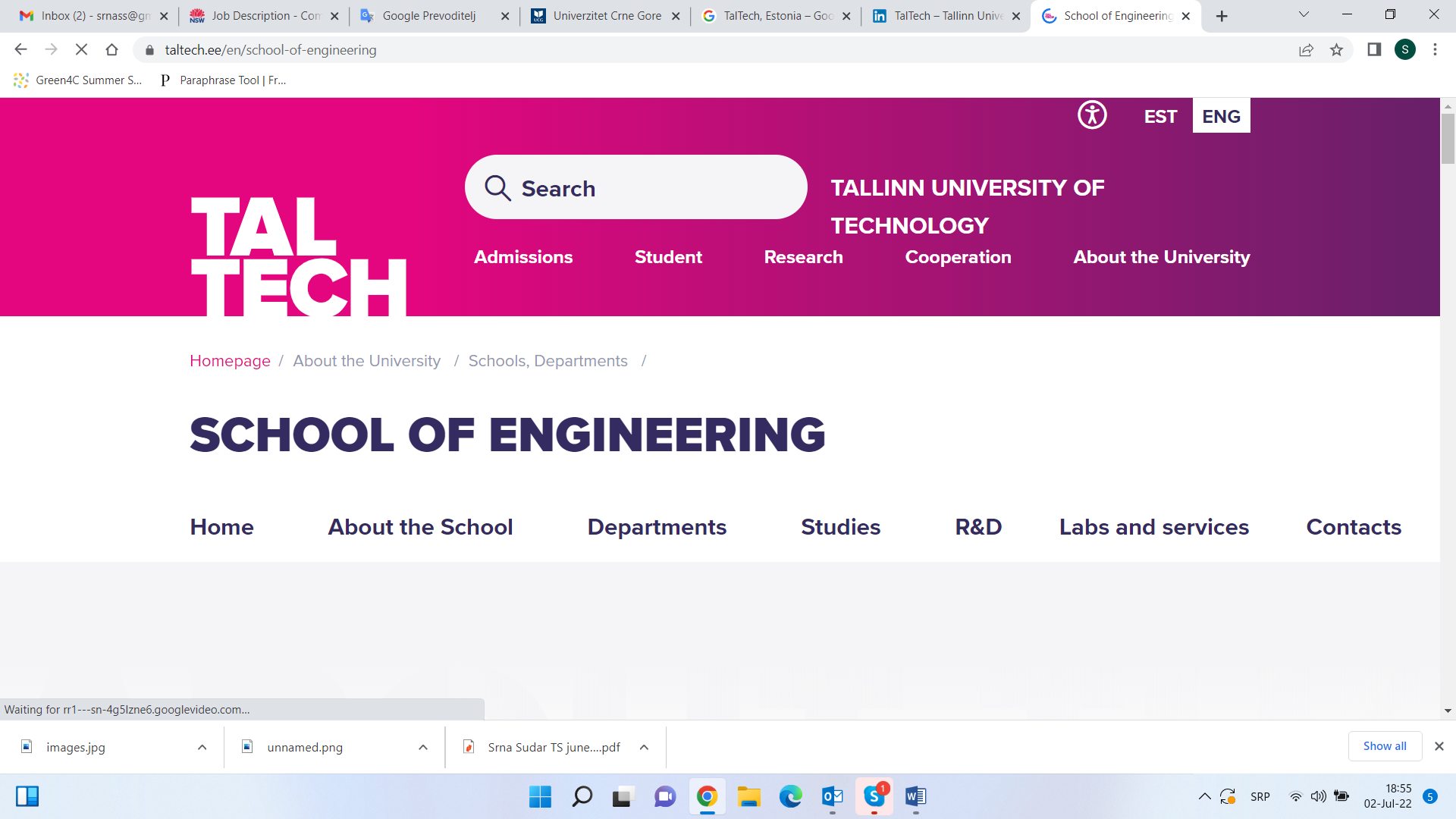
Task: Open the accessibility options icon
Action: click(x=1092, y=115)
